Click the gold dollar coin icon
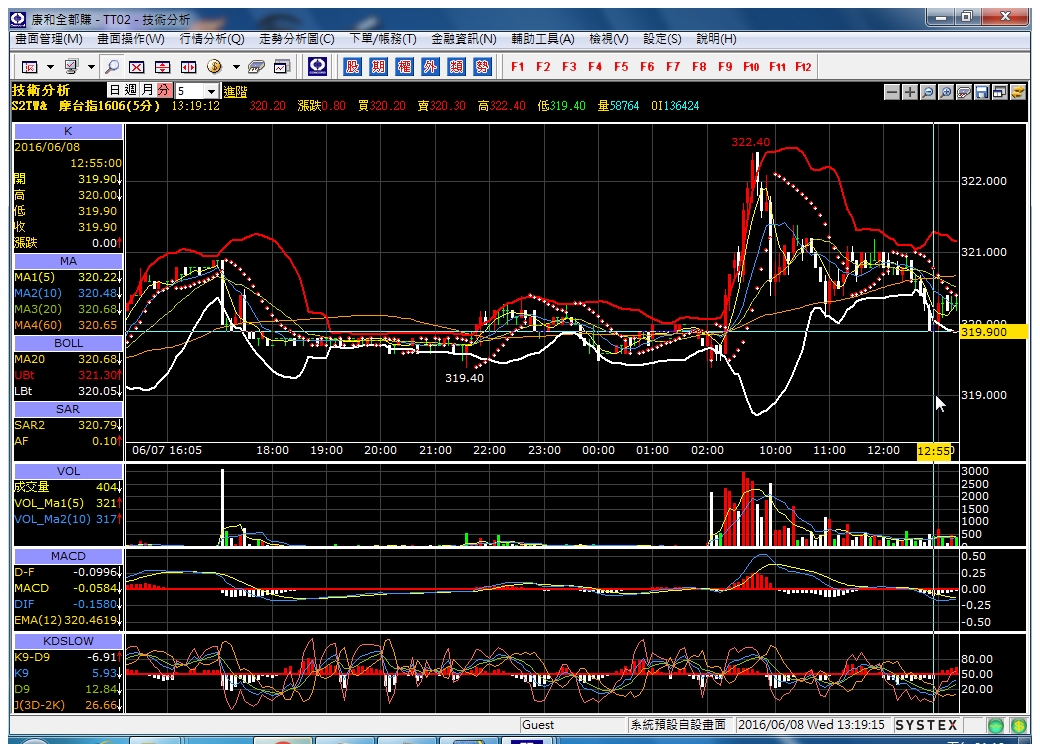Image resolution: width=1040 pixels, height=744 pixels. [214, 66]
